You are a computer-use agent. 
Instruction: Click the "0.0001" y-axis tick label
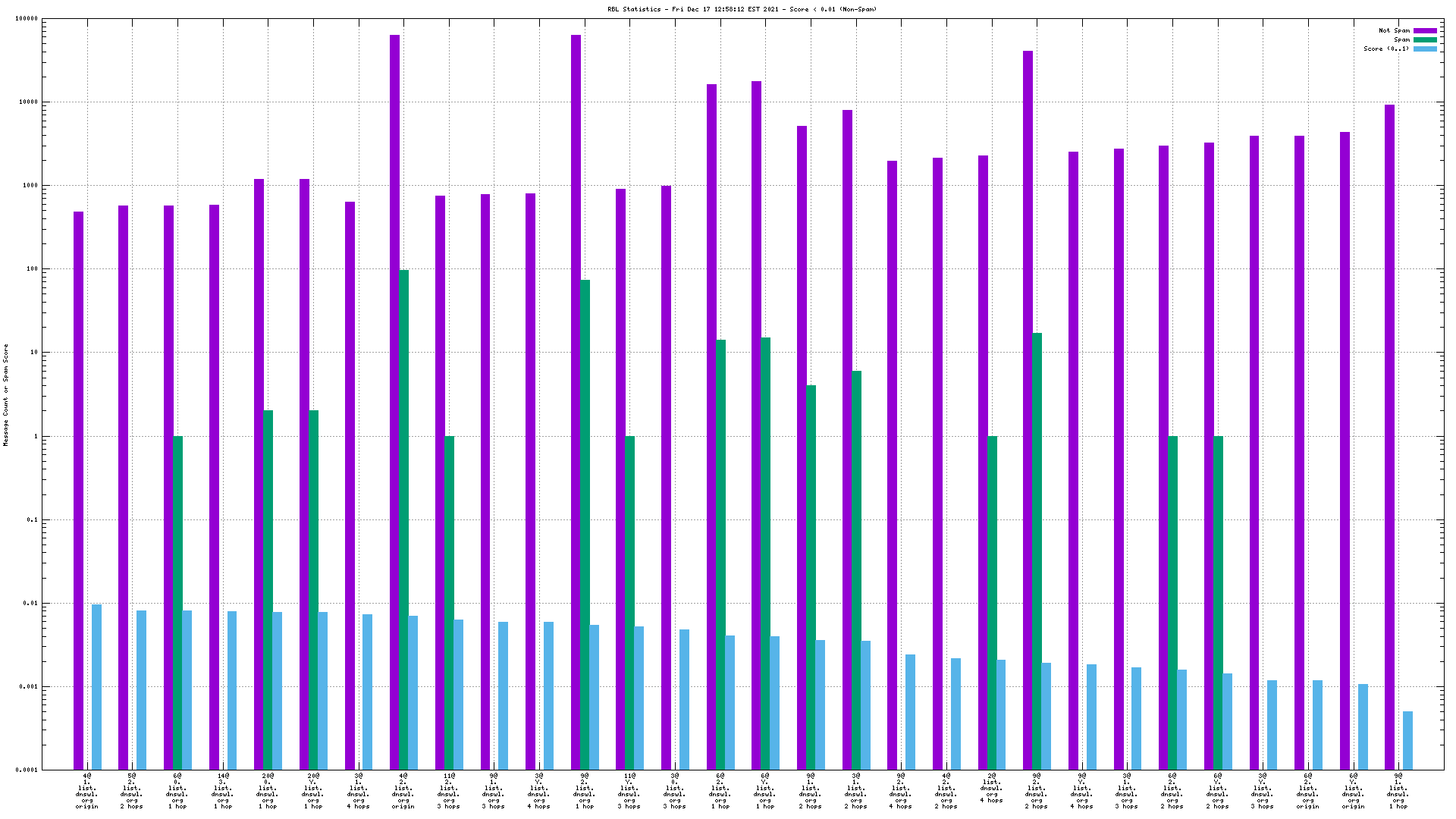point(26,770)
